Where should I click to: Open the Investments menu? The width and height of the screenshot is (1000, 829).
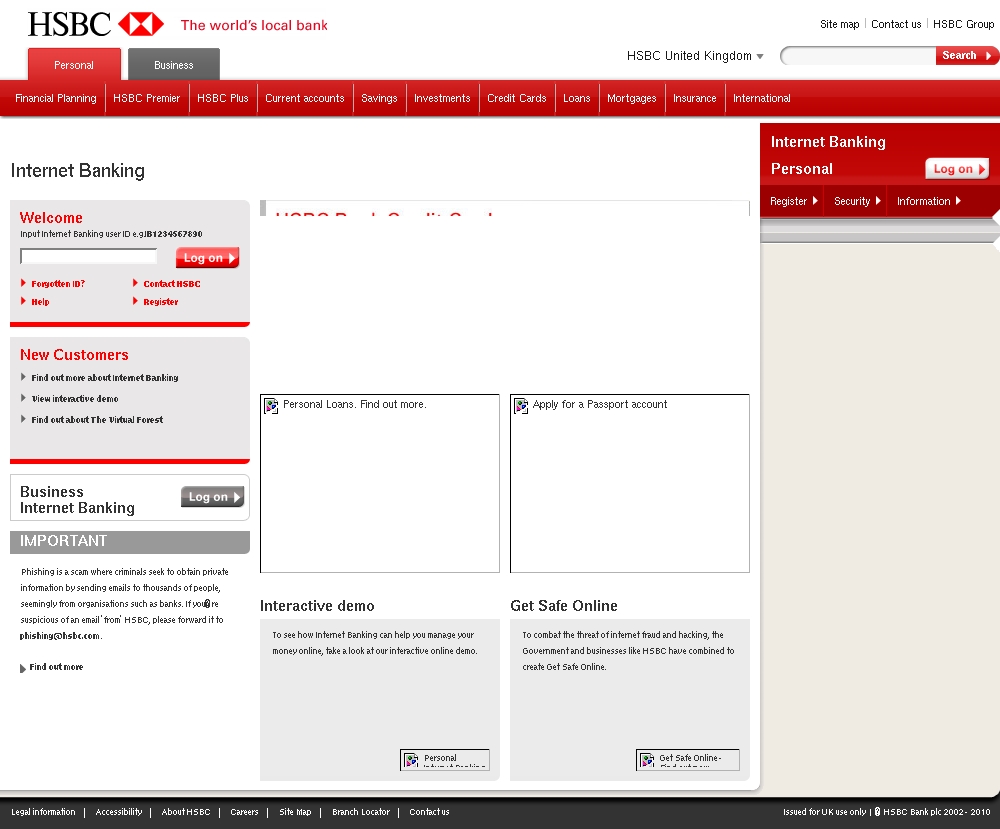pos(442,98)
